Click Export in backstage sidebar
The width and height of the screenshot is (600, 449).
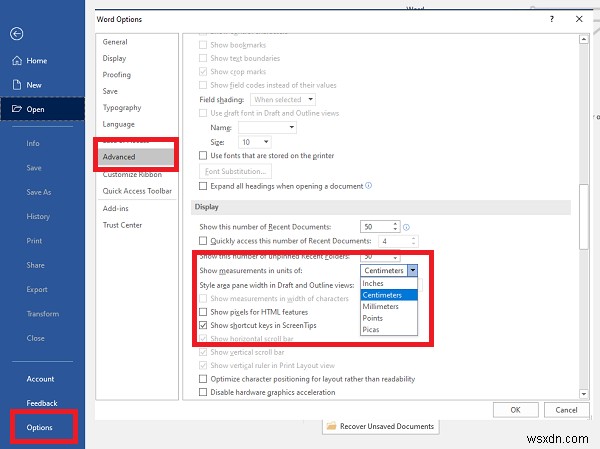(37, 289)
